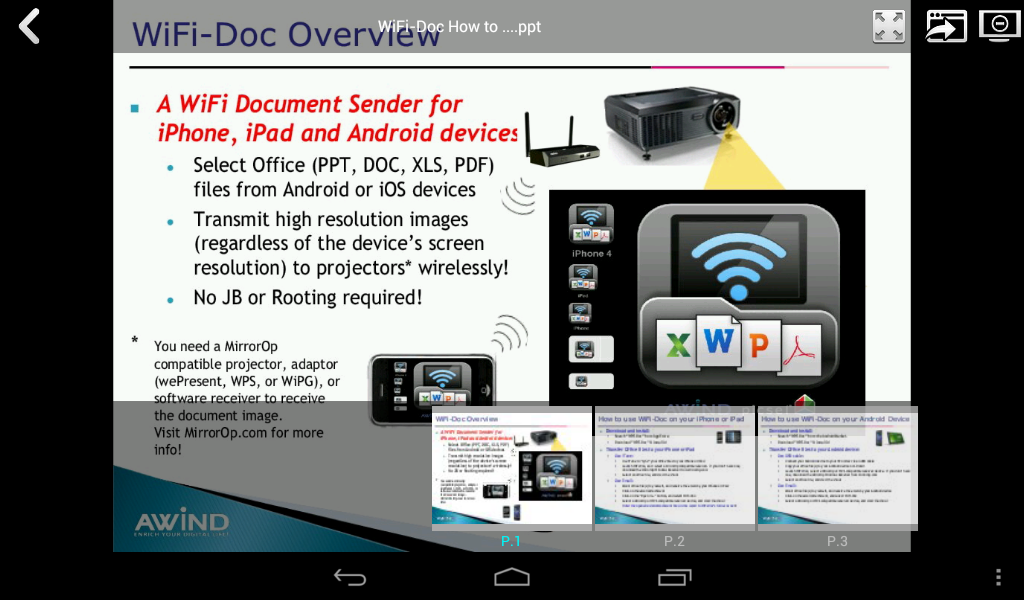Tap the iPhone 4 sized app icon
The height and width of the screenshot is (600, 1024).
(591, 223)
